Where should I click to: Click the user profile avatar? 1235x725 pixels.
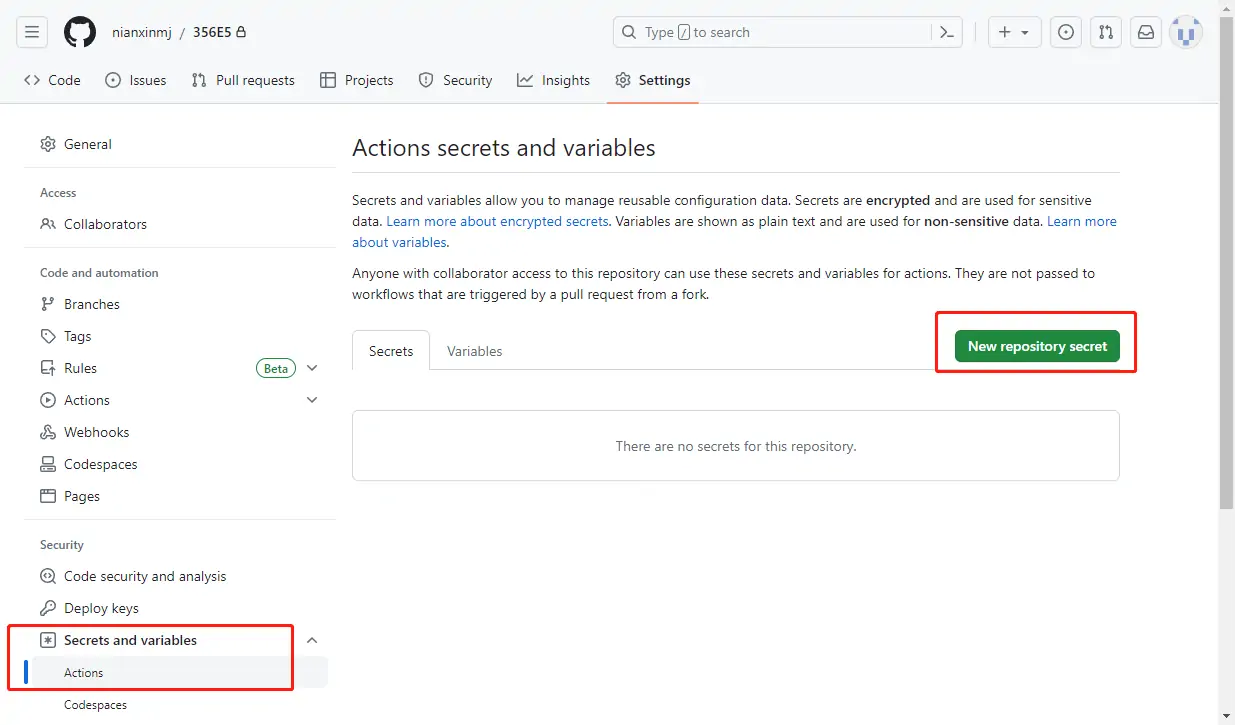1186,32
